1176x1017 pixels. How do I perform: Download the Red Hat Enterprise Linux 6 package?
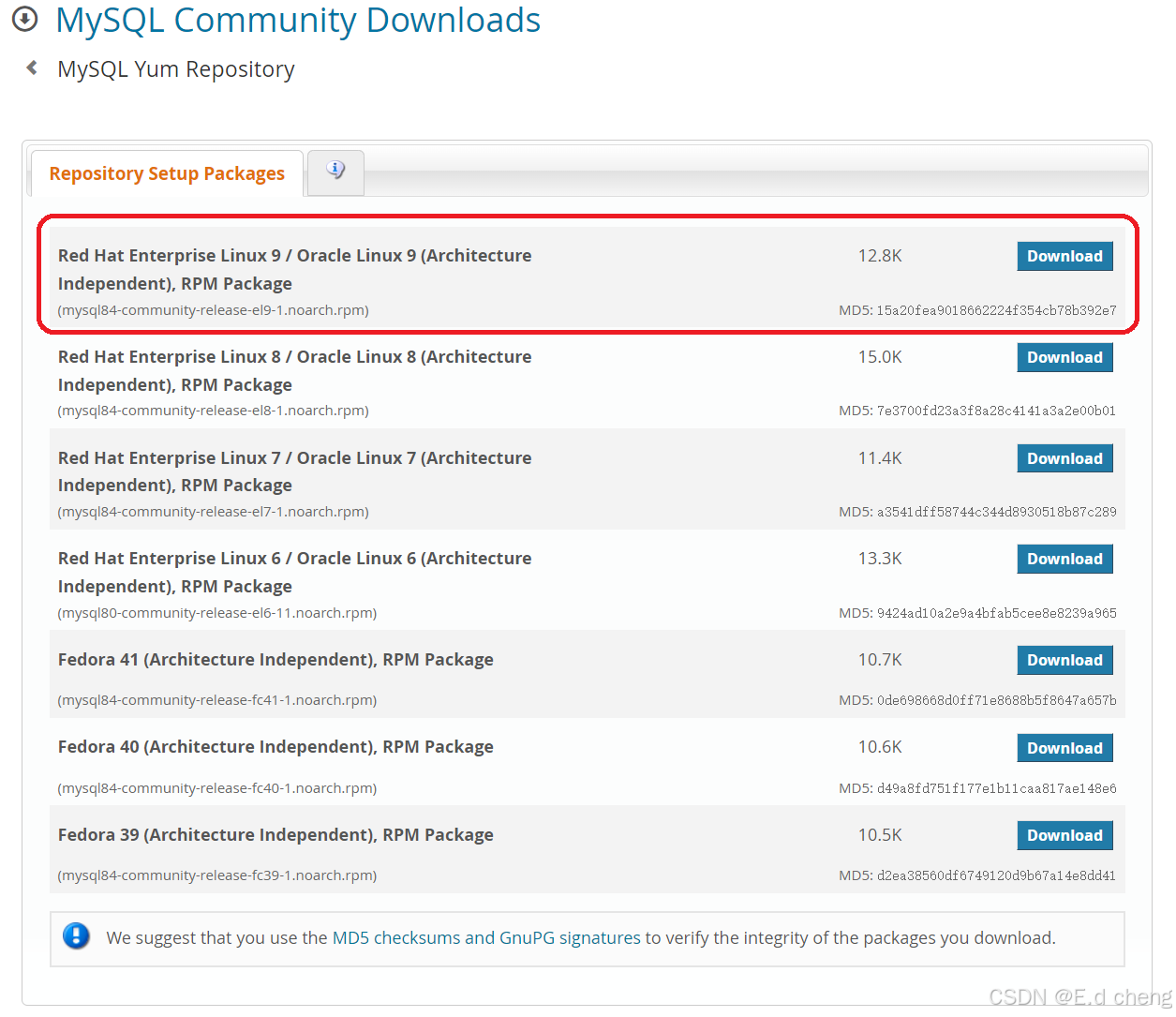pos(1064,559)
